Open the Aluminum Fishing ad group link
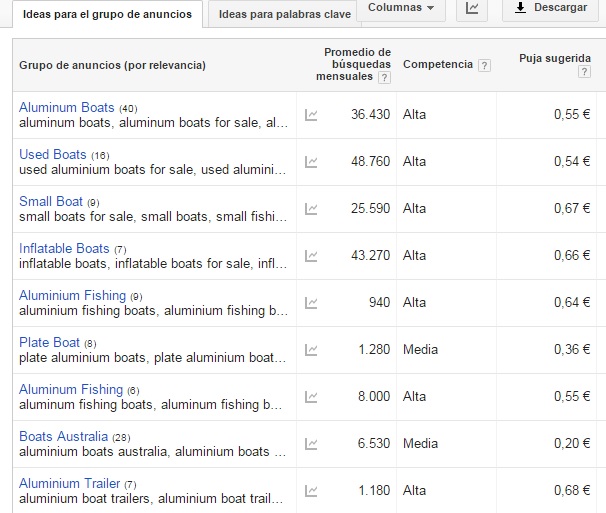Viewport: 606px width, 513px height. point(71,389)
